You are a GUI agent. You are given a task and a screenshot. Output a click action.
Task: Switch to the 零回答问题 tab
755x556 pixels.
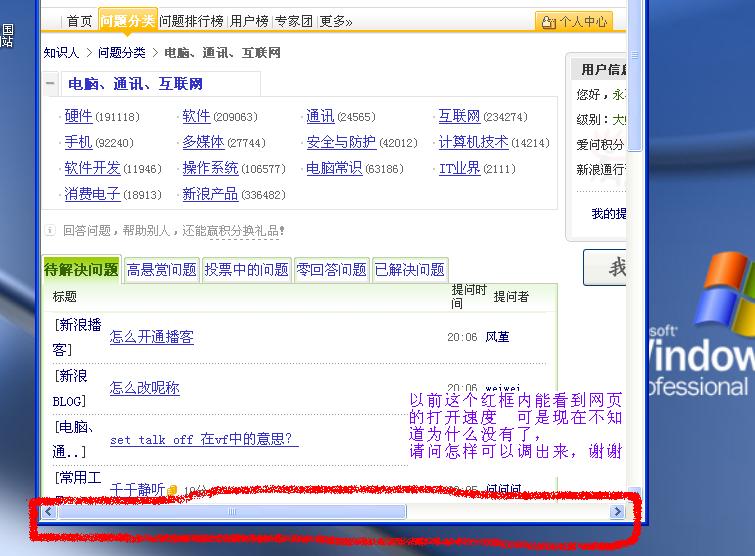[x=331, y=270]
